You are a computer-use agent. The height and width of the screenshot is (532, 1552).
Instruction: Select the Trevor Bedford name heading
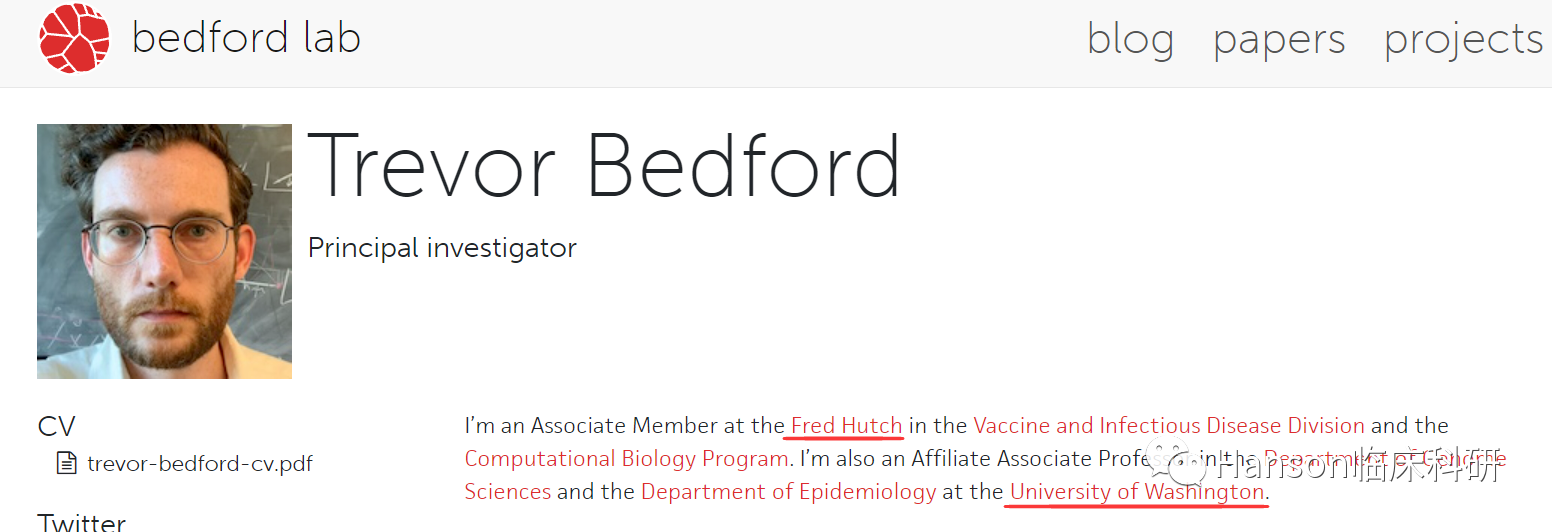pos(604,166)
